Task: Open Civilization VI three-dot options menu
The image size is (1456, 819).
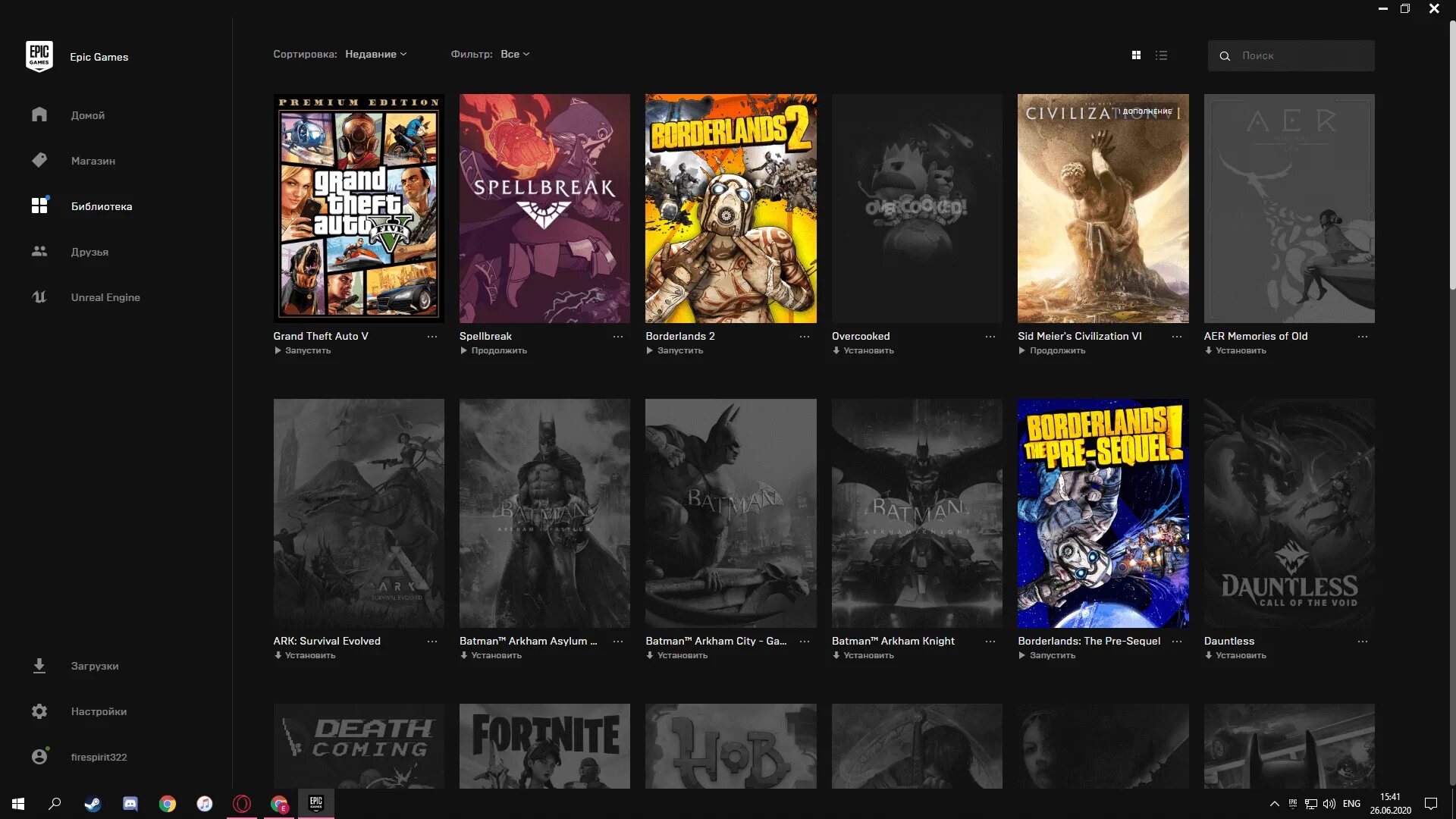Action: click(1177, 336)
